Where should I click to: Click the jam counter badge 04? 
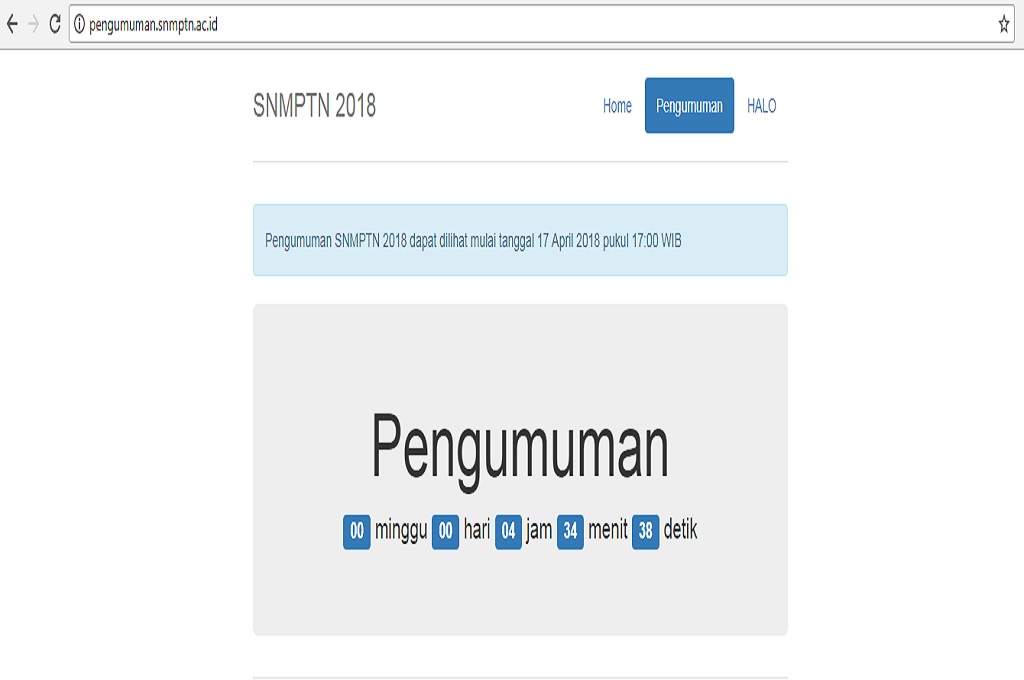pos(508,531)
